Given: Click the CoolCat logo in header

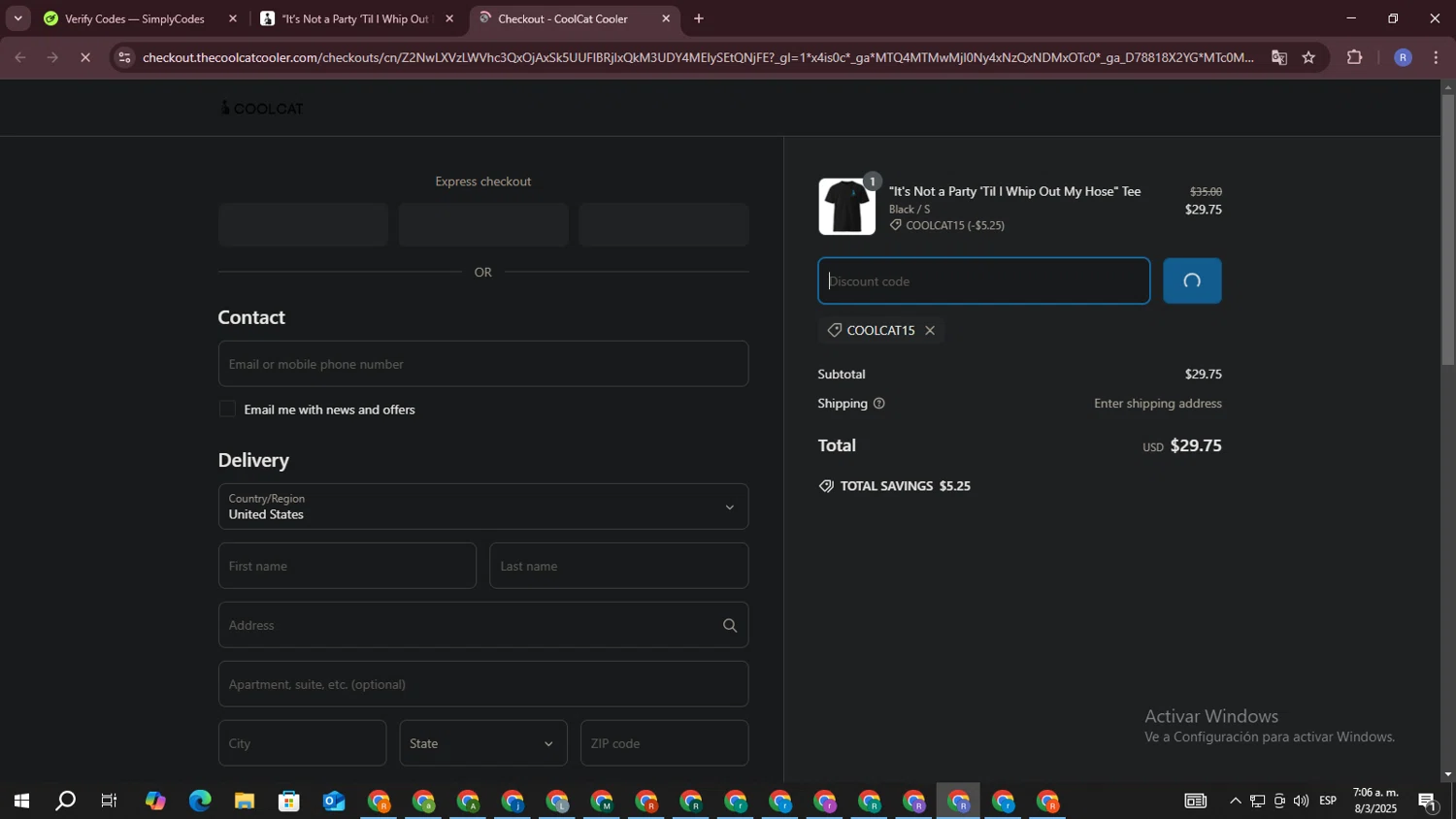Looking at the screenshot, I should click(x=262, y=109).
